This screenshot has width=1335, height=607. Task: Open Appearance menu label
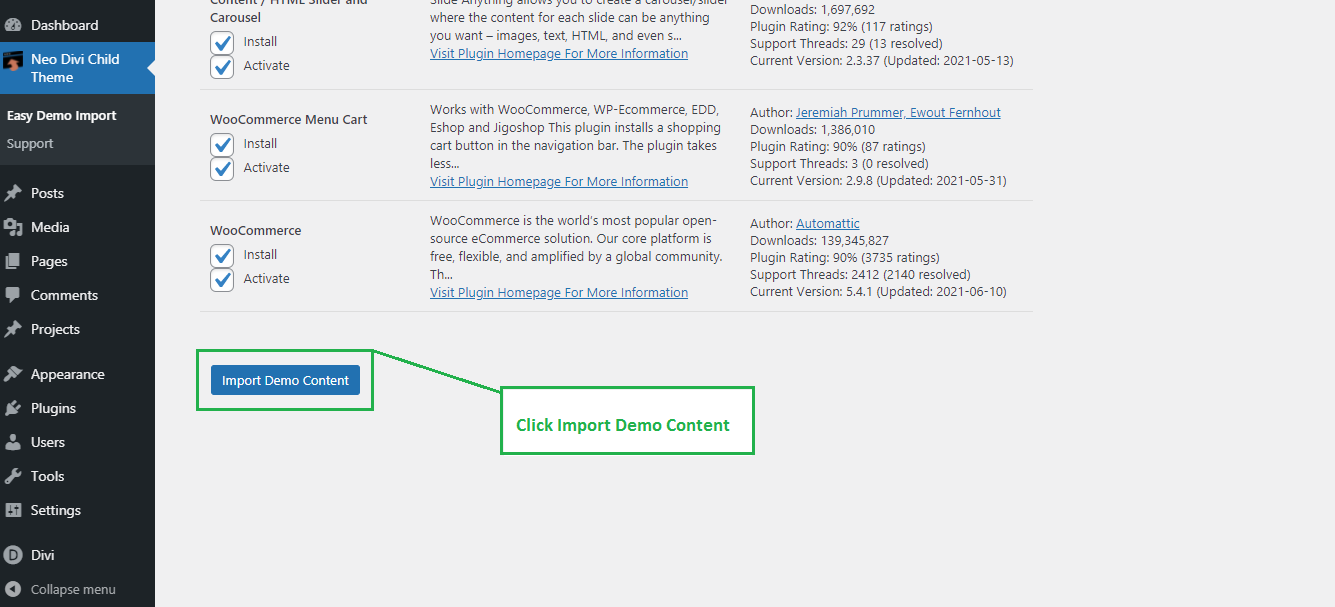(68, 374)
